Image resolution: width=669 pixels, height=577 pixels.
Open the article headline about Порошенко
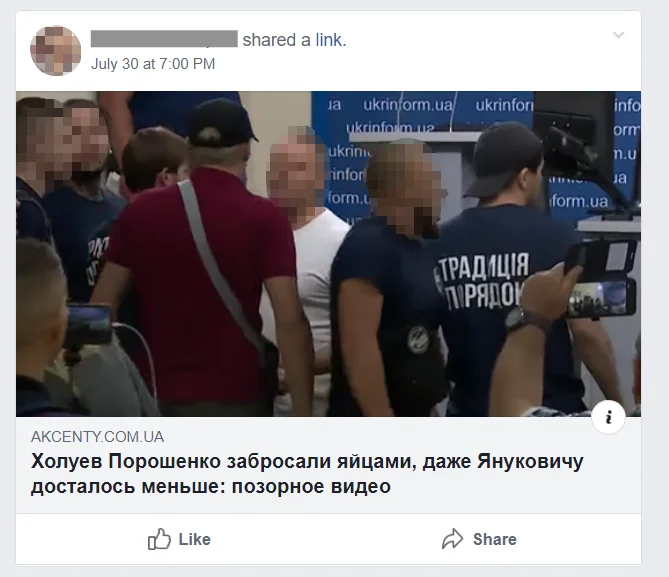click(307, 474)
